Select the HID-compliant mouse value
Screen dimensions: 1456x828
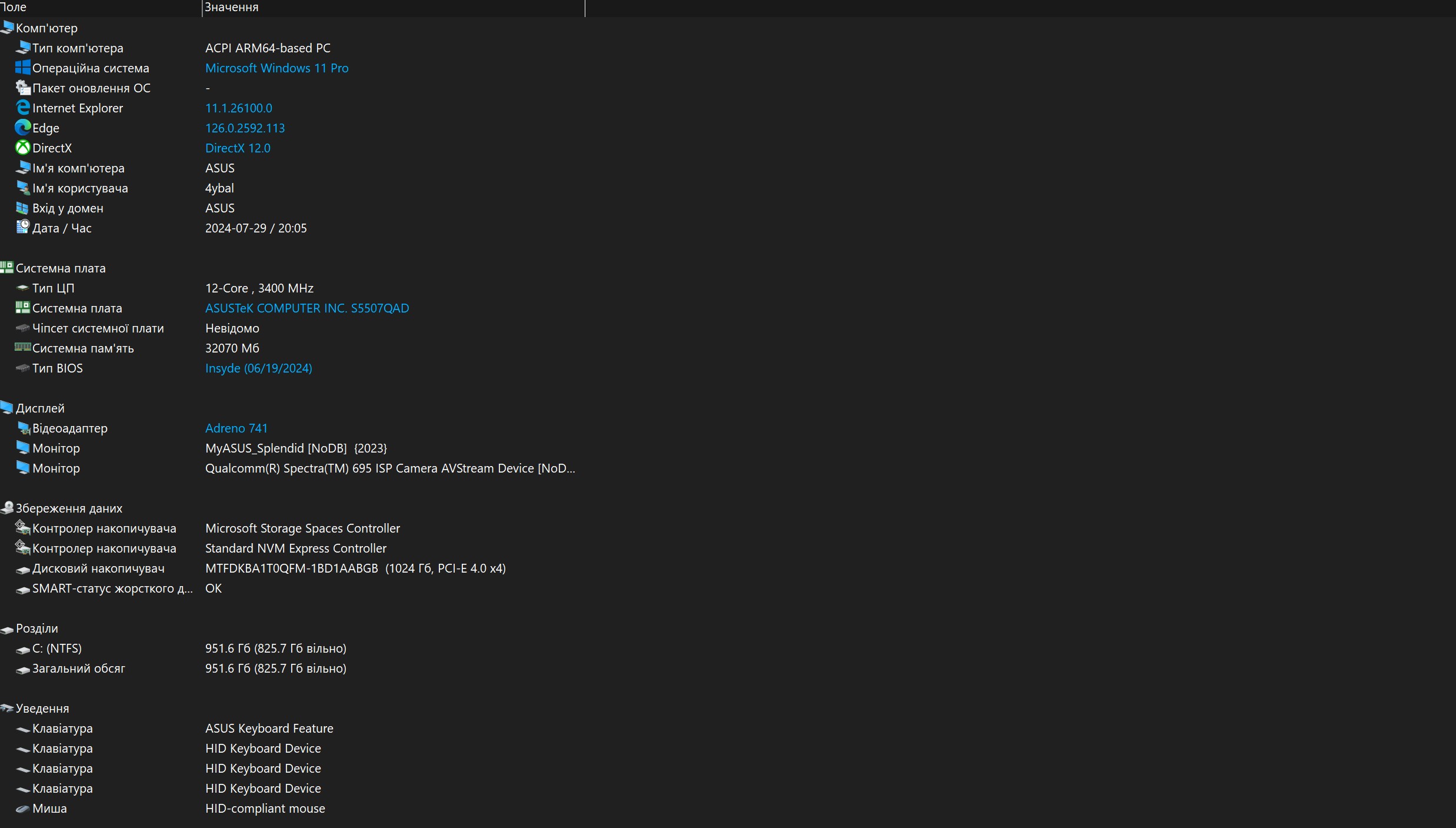(265, 808)
